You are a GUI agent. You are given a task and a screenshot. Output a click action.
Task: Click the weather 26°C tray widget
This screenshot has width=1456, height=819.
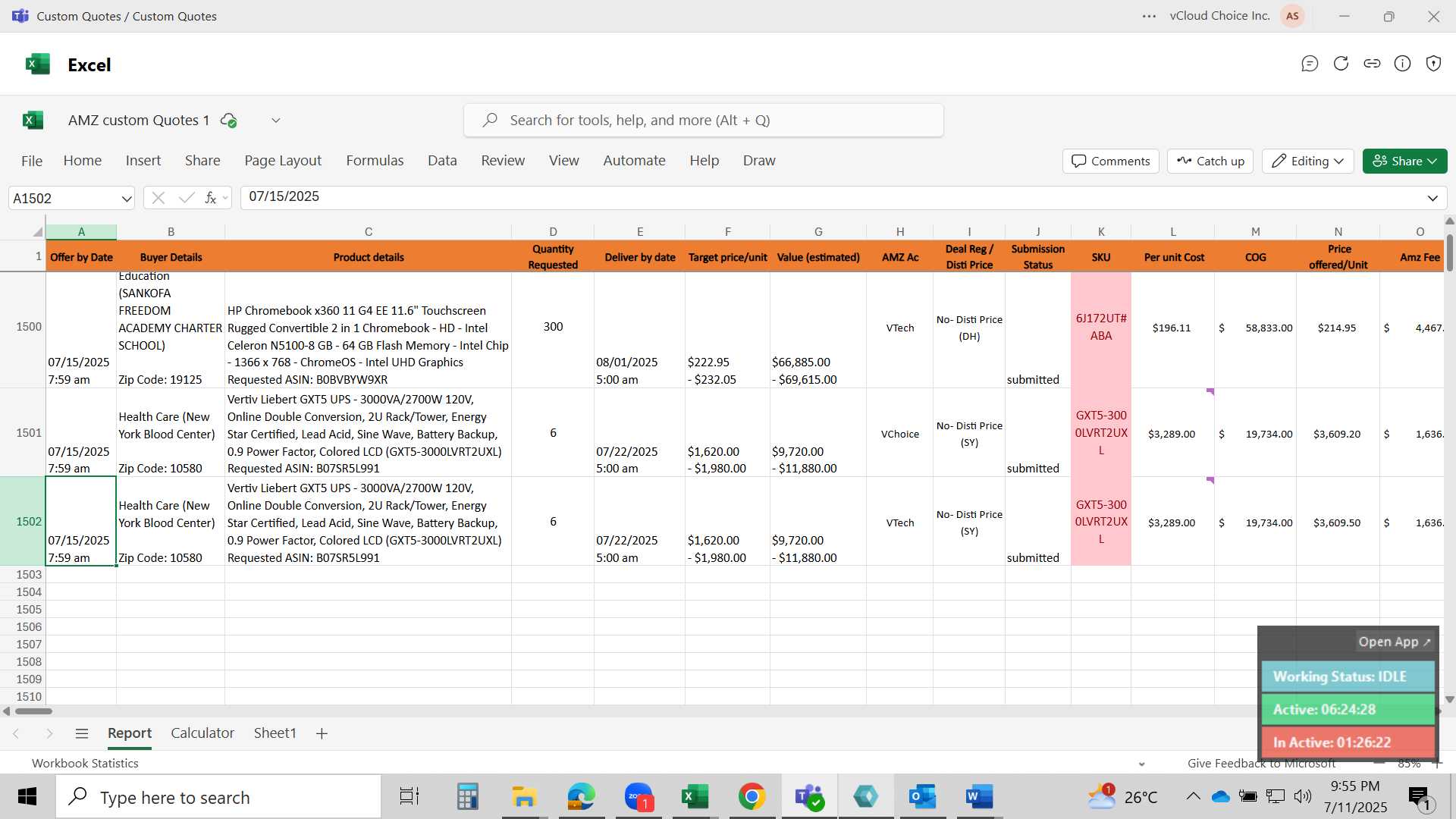point(1124,797)
